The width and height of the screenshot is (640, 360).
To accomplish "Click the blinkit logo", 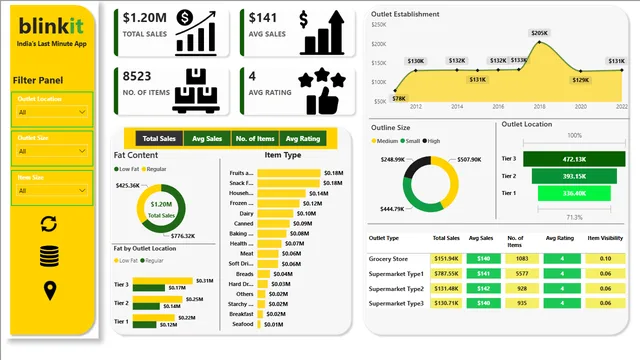I will coord(51,26).
